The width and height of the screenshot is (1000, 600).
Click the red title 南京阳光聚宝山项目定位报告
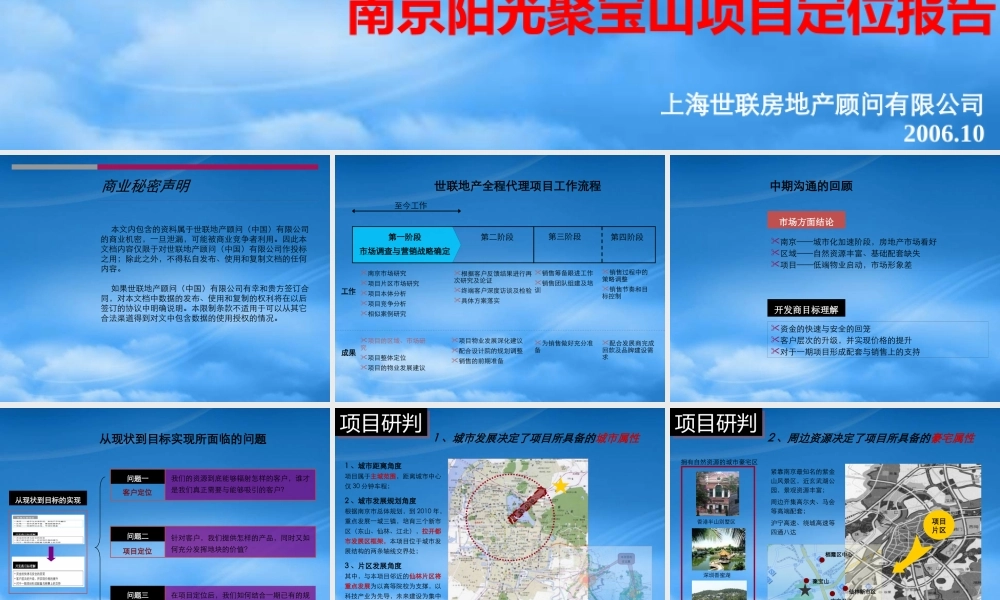click(672, 17)
